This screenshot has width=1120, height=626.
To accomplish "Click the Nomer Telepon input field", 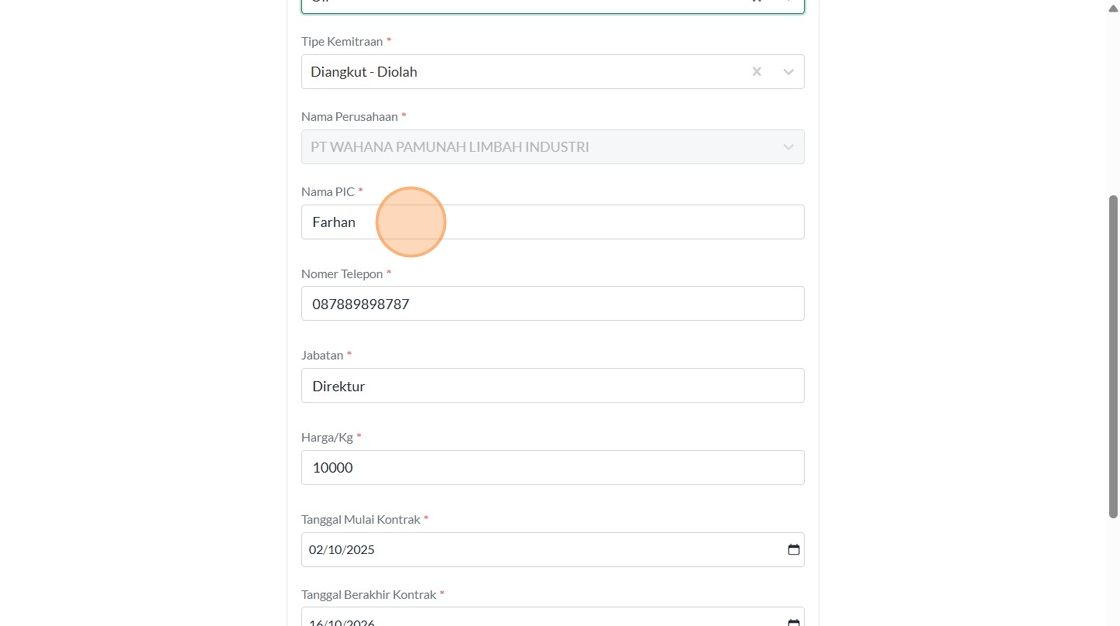I will (552, 304).
